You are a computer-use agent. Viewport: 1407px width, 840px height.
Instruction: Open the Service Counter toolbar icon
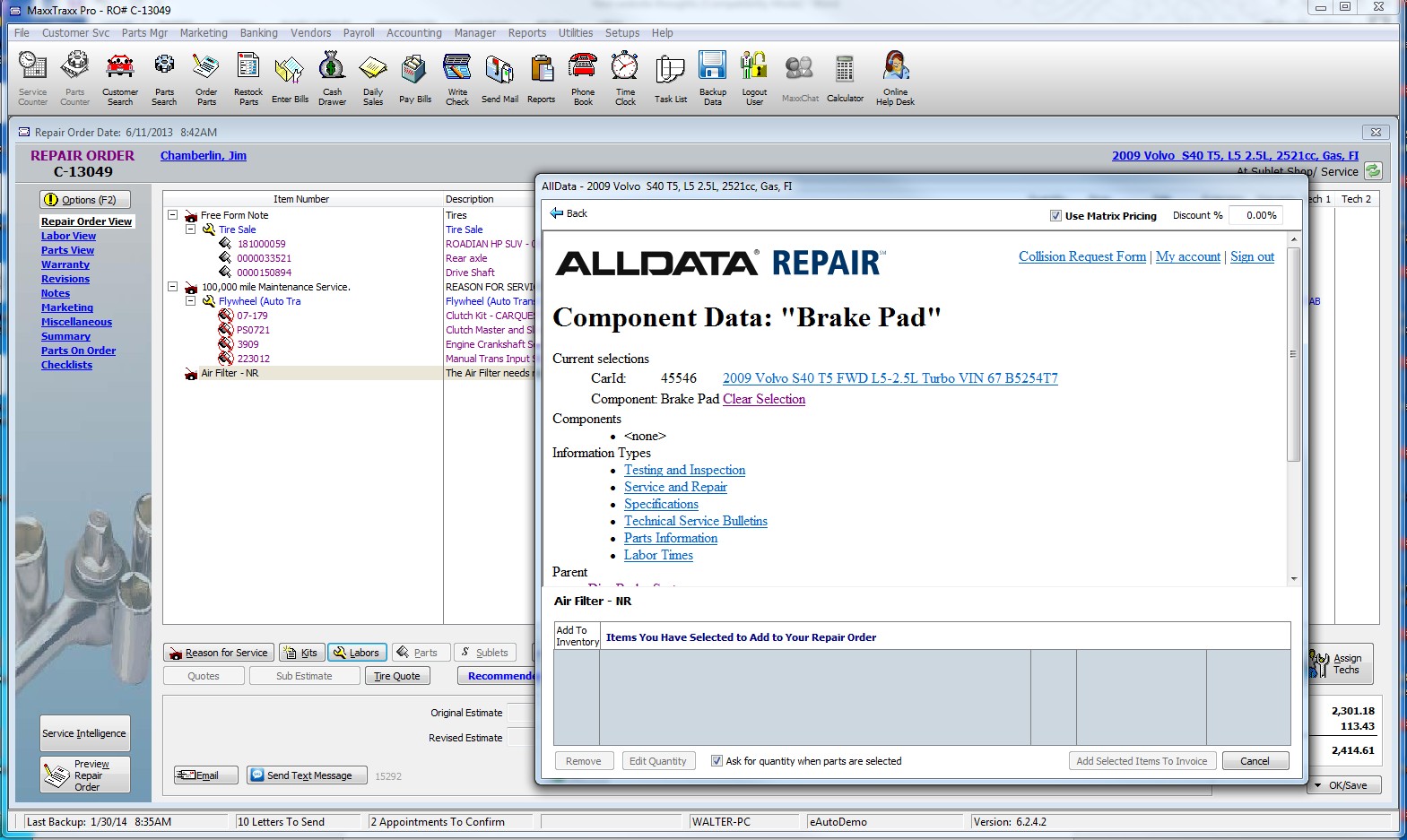32,79
